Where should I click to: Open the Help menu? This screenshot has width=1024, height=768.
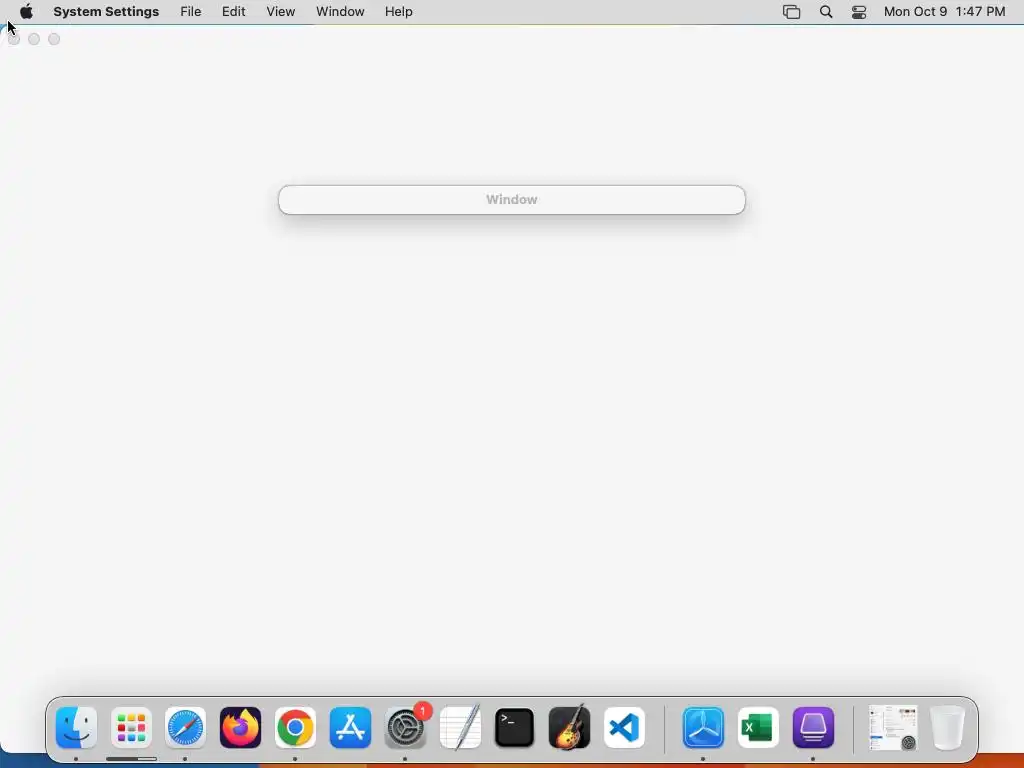click(x=398, y=12)
